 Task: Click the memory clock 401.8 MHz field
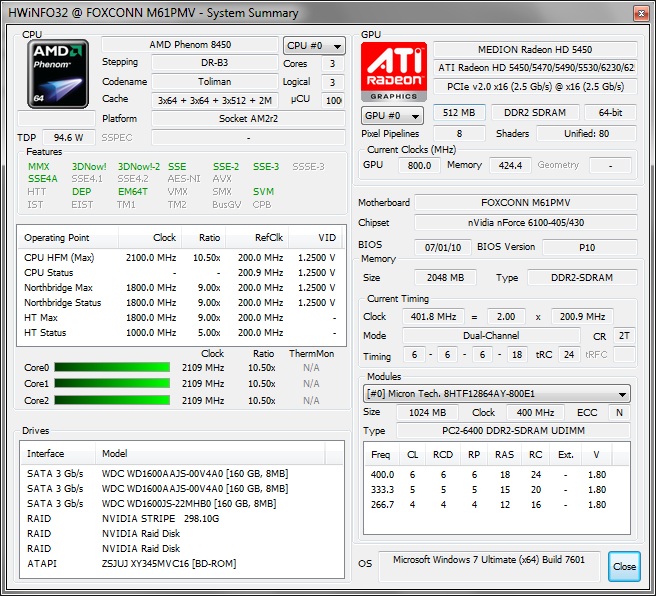433,317
